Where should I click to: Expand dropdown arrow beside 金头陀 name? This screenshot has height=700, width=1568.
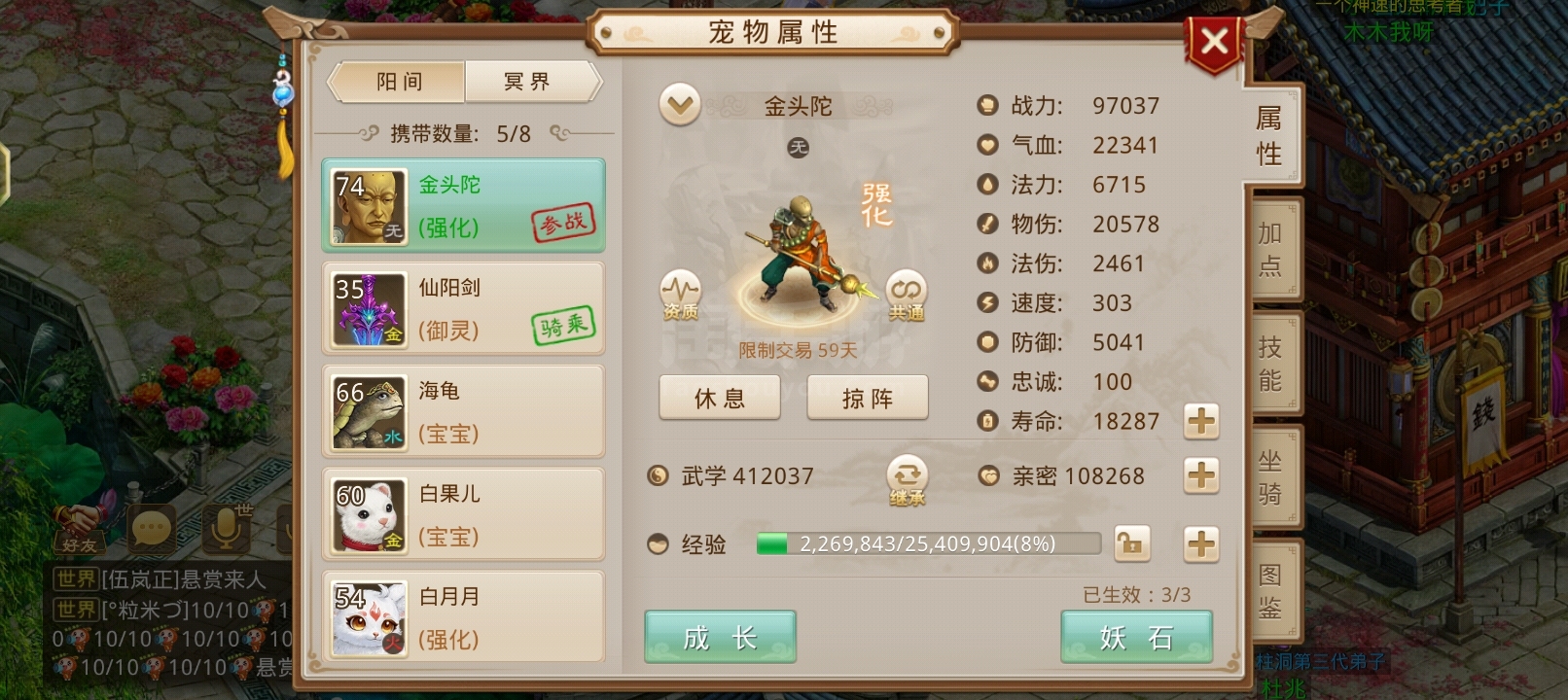click(680, 105)
